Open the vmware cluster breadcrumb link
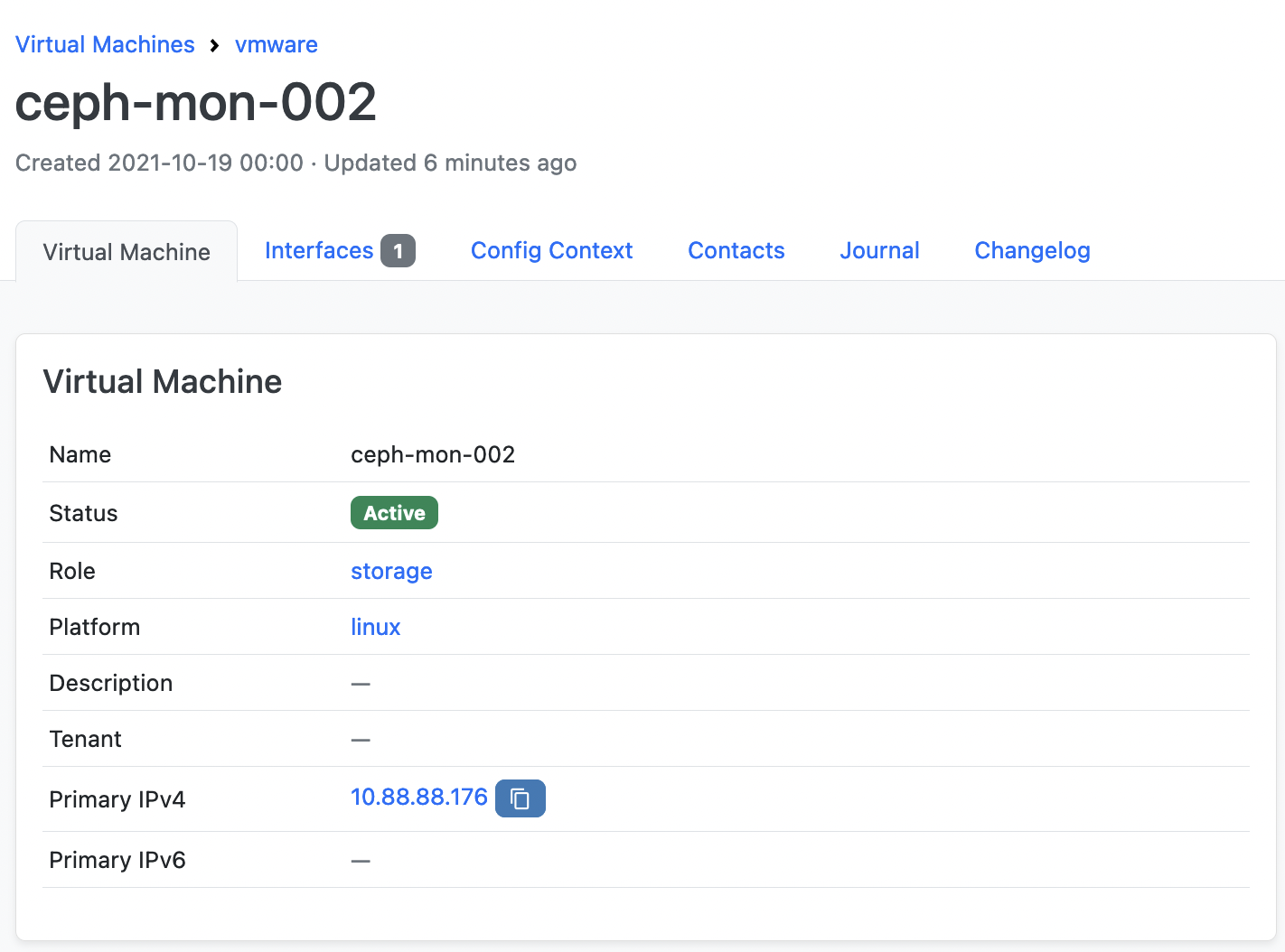Image resolution: width=1285 pixels, height=952 pixels. [x=276, y=44]
